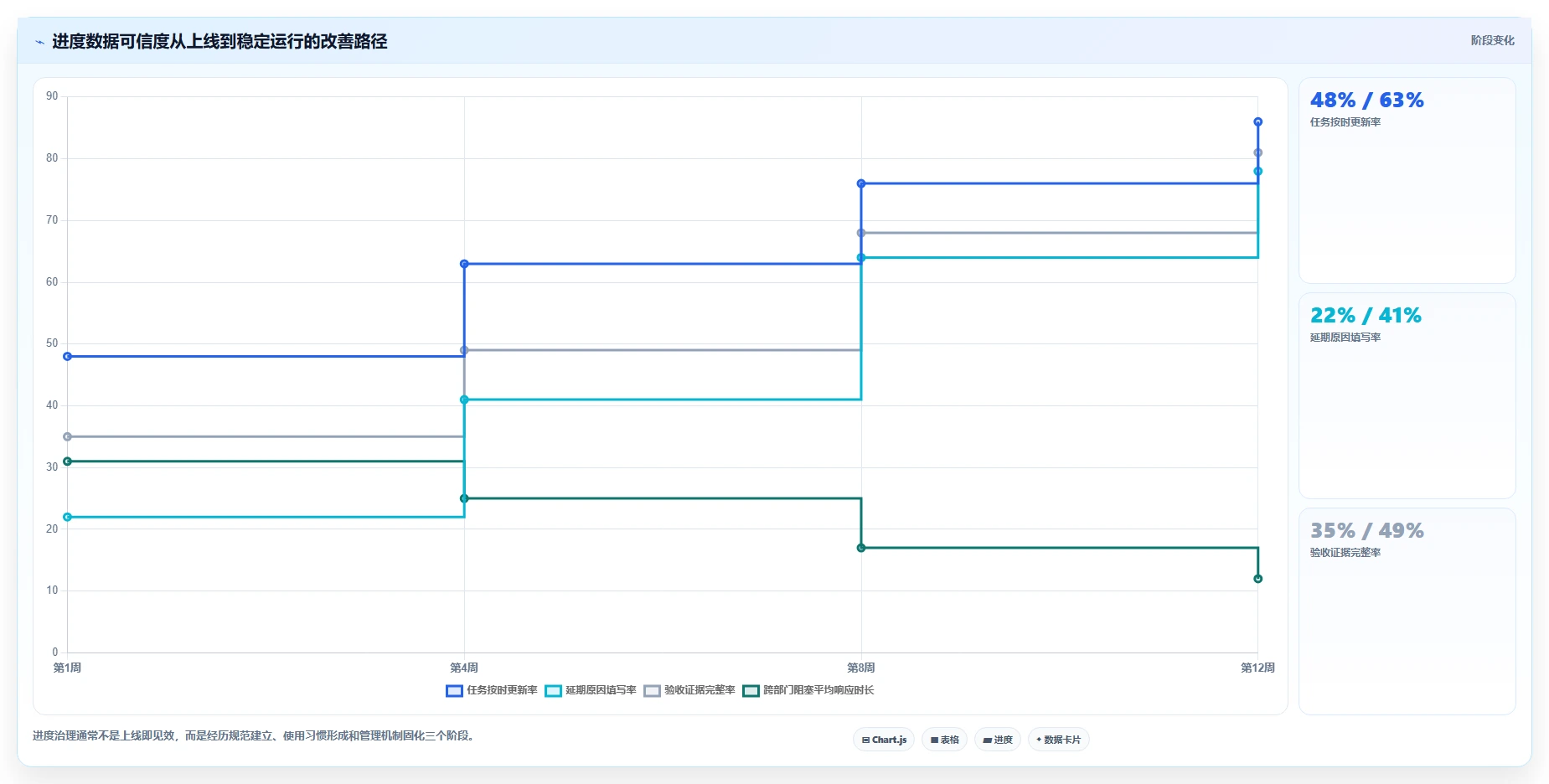This screenshot has height=784, width=1549.
Task: Toggle the 延期原因填写率 legend series
Action: click(x=591, y=690)
